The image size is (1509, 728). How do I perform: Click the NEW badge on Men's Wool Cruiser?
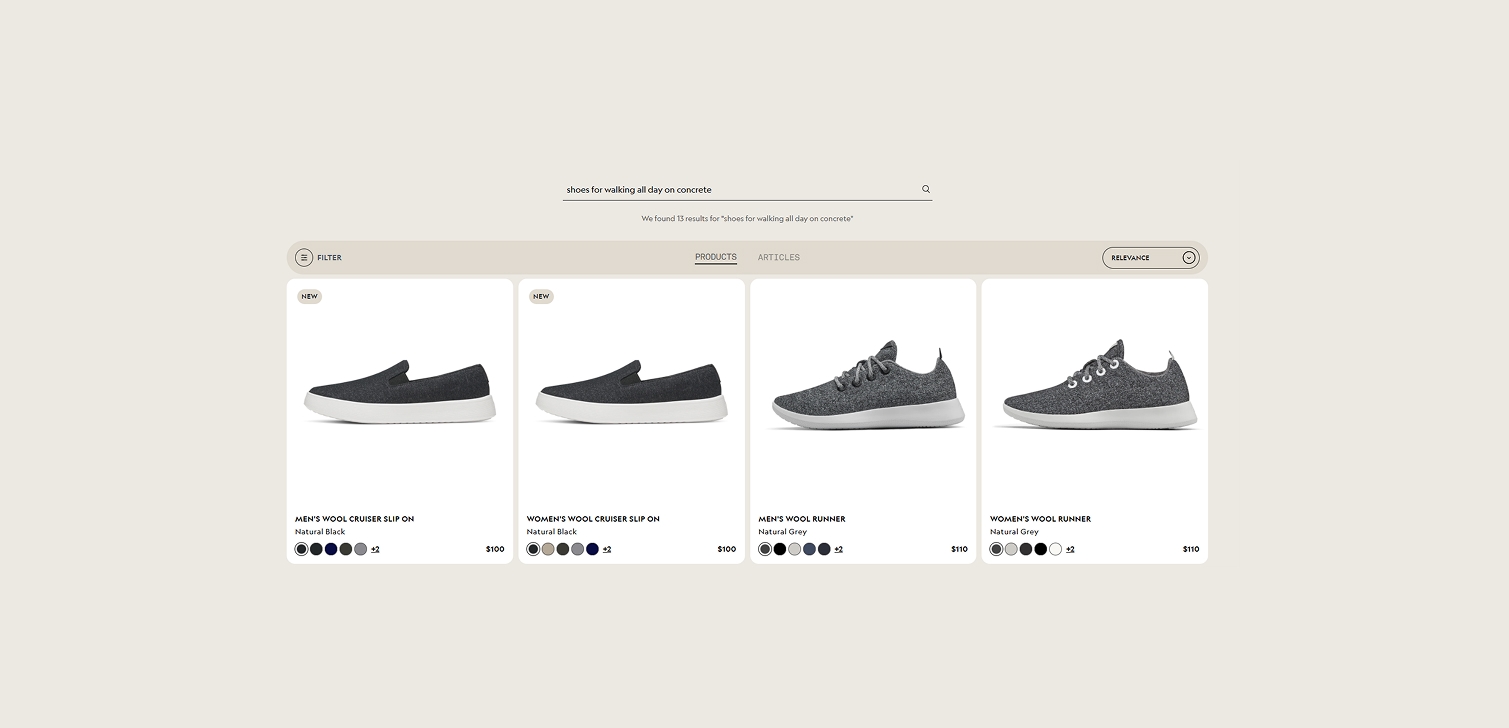point(309,296)
